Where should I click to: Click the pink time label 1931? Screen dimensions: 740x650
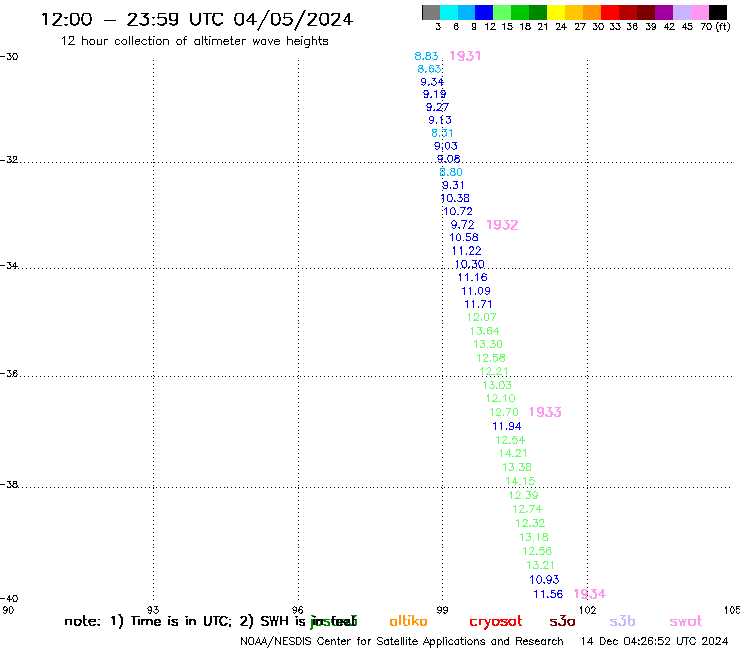point(465,56)
